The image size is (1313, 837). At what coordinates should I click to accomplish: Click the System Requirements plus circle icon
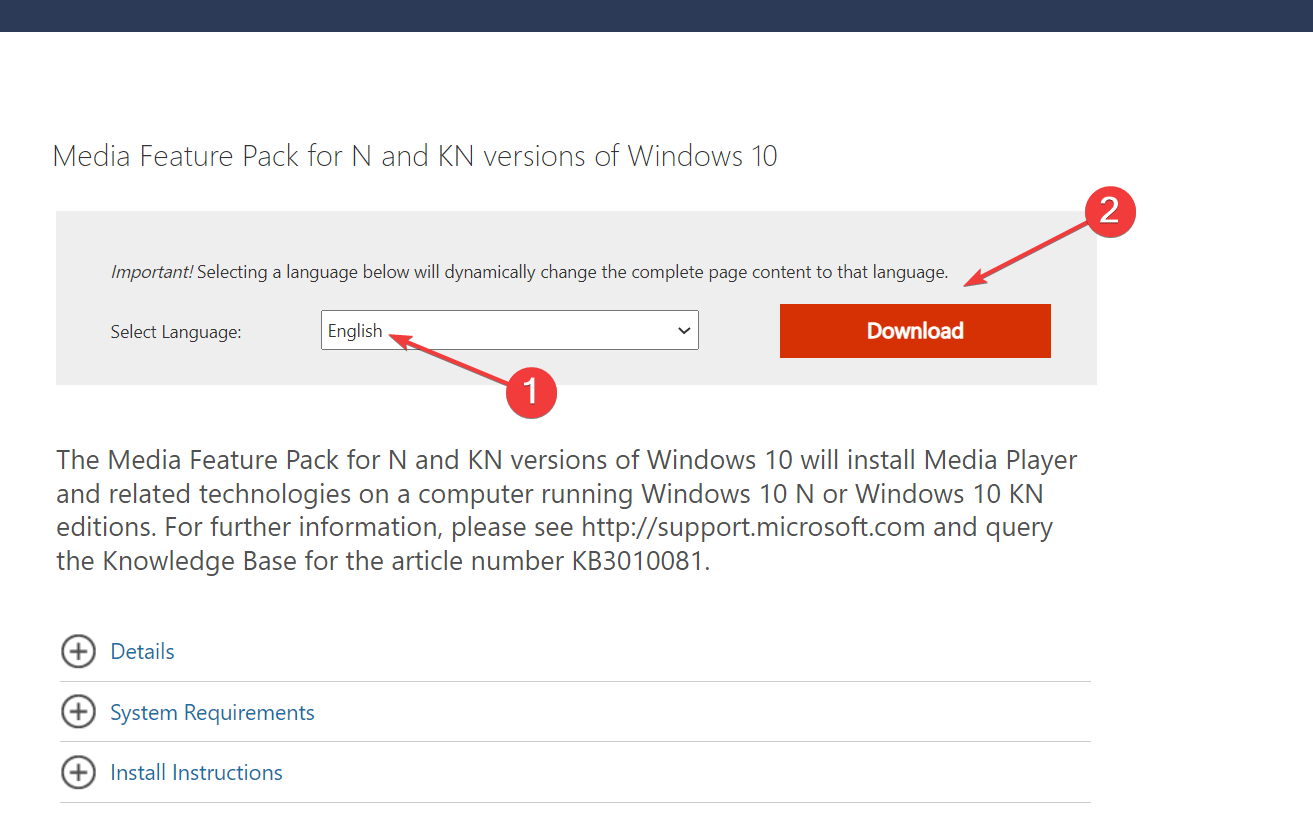coord(78,712)
